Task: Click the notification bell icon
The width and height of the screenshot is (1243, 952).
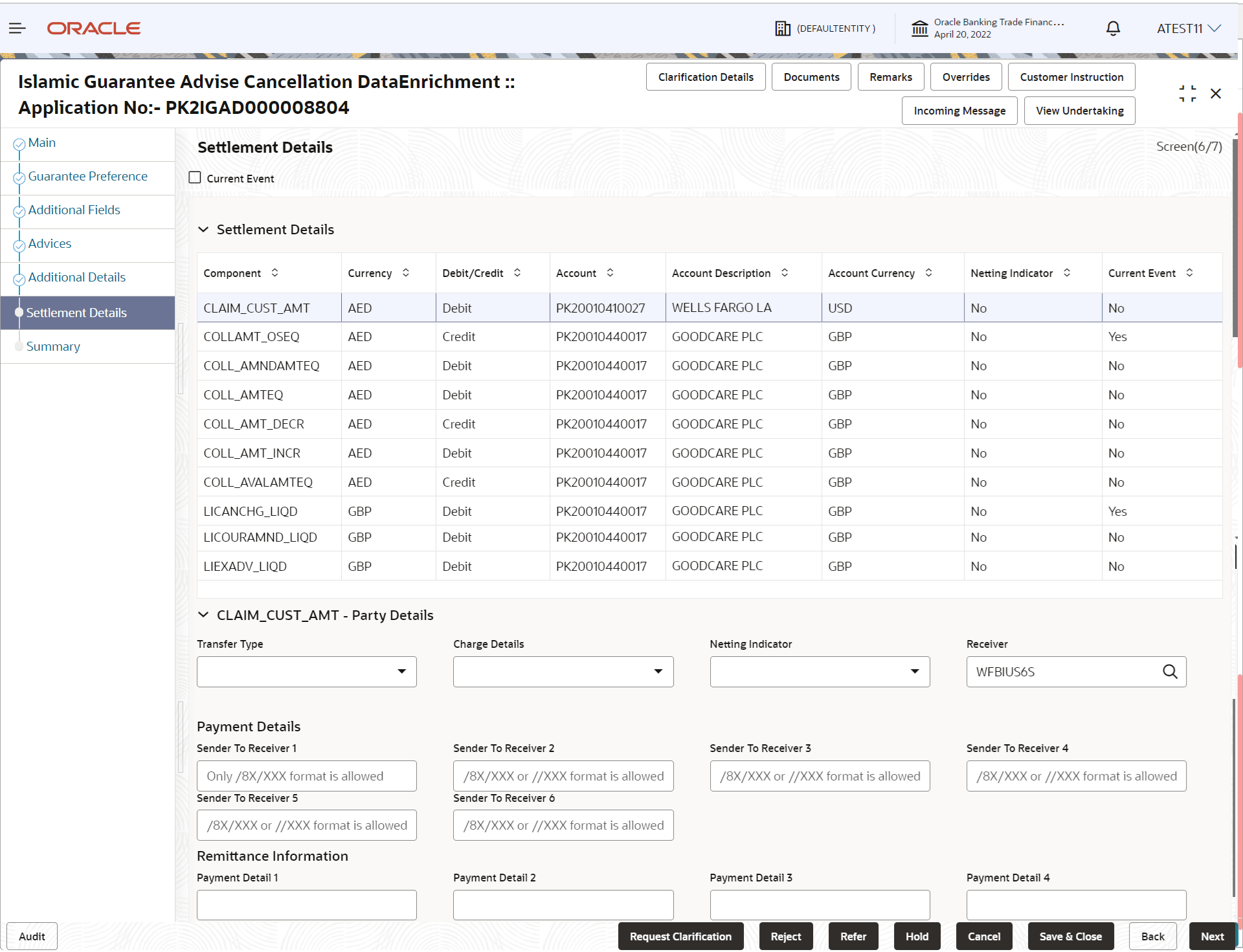Action: 1113,28
